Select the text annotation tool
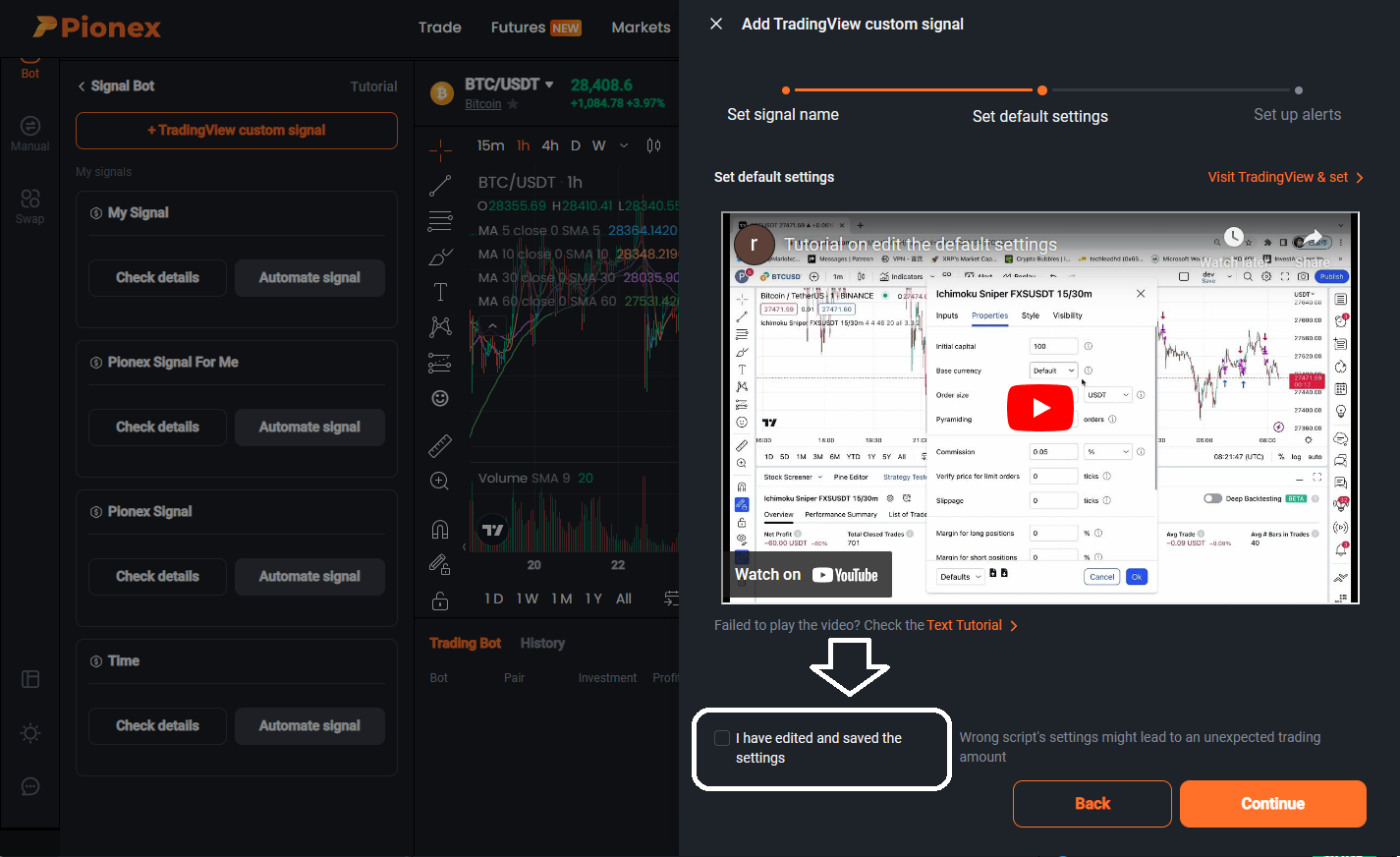1400x857 pixels. click(x=440, y=292)
